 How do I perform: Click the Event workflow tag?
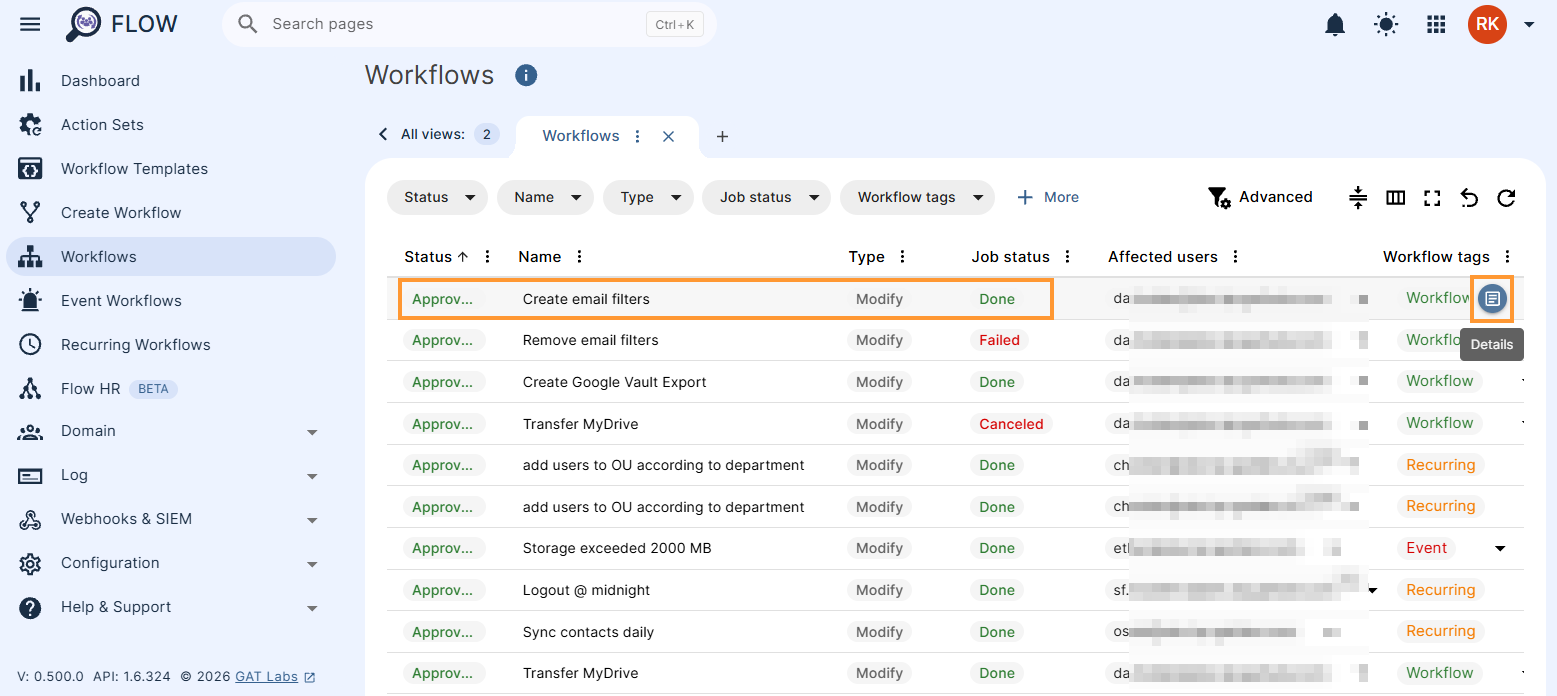[x=1427, y=548]
